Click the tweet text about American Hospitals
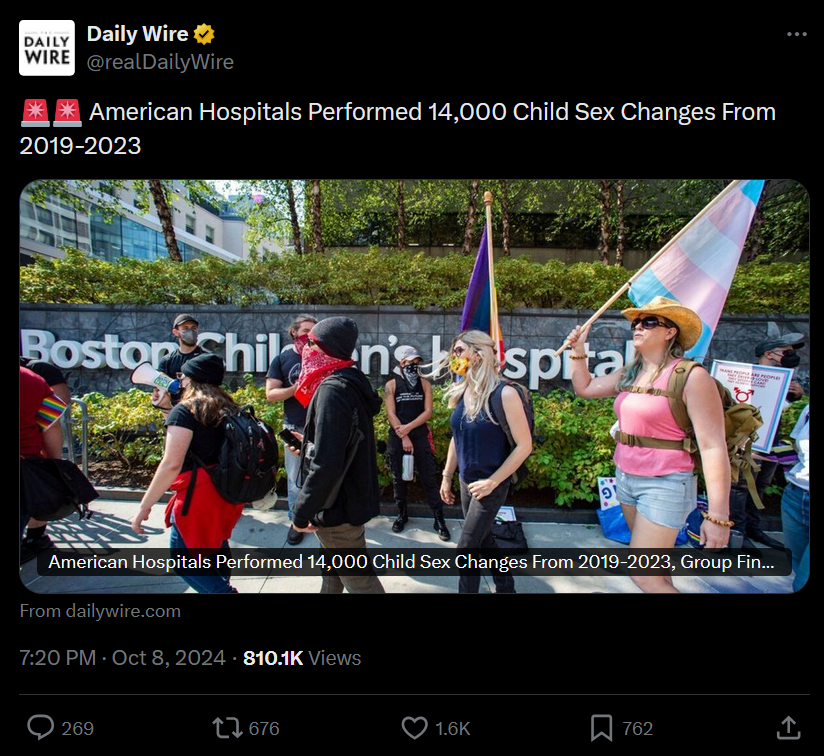The width and height of the screenshot is (824, 756). pos(398,129)
